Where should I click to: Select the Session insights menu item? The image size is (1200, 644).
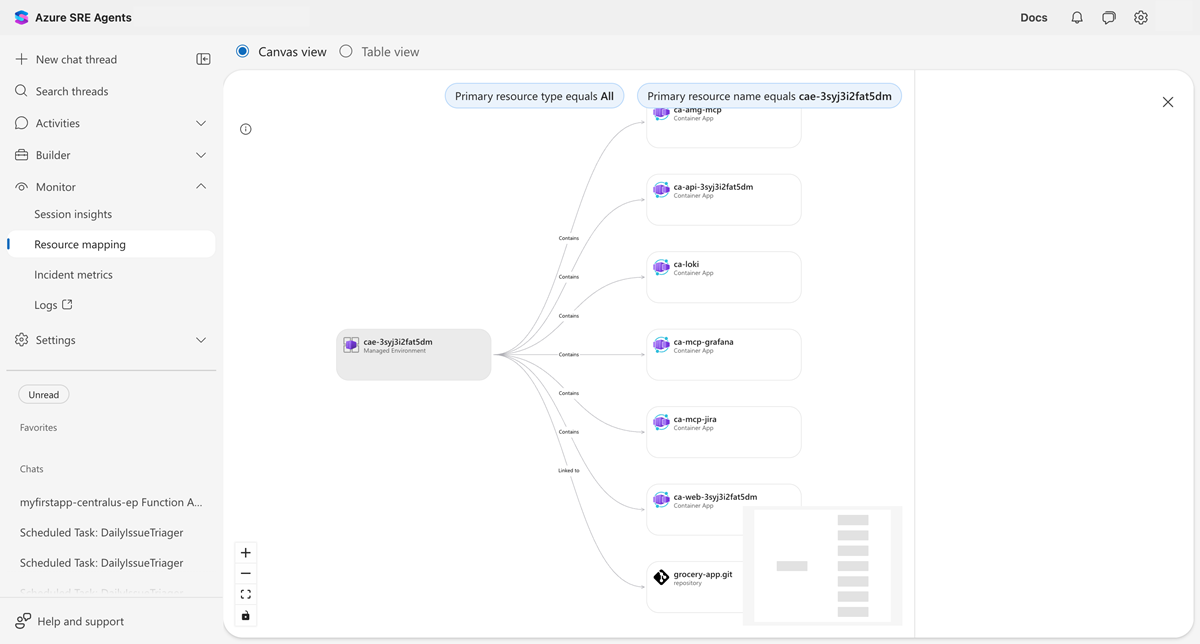[74, 213]
